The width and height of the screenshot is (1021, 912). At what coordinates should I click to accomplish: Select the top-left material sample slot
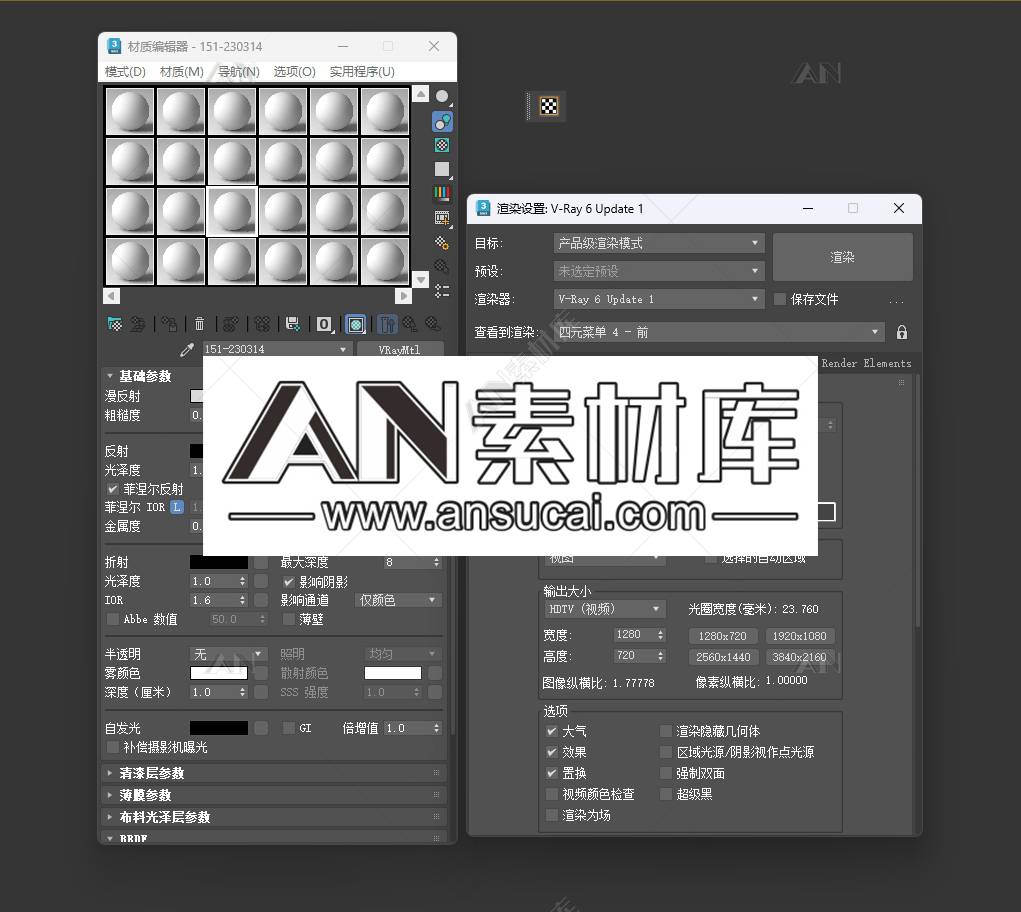pyautogui.click(x=130, y=111)
